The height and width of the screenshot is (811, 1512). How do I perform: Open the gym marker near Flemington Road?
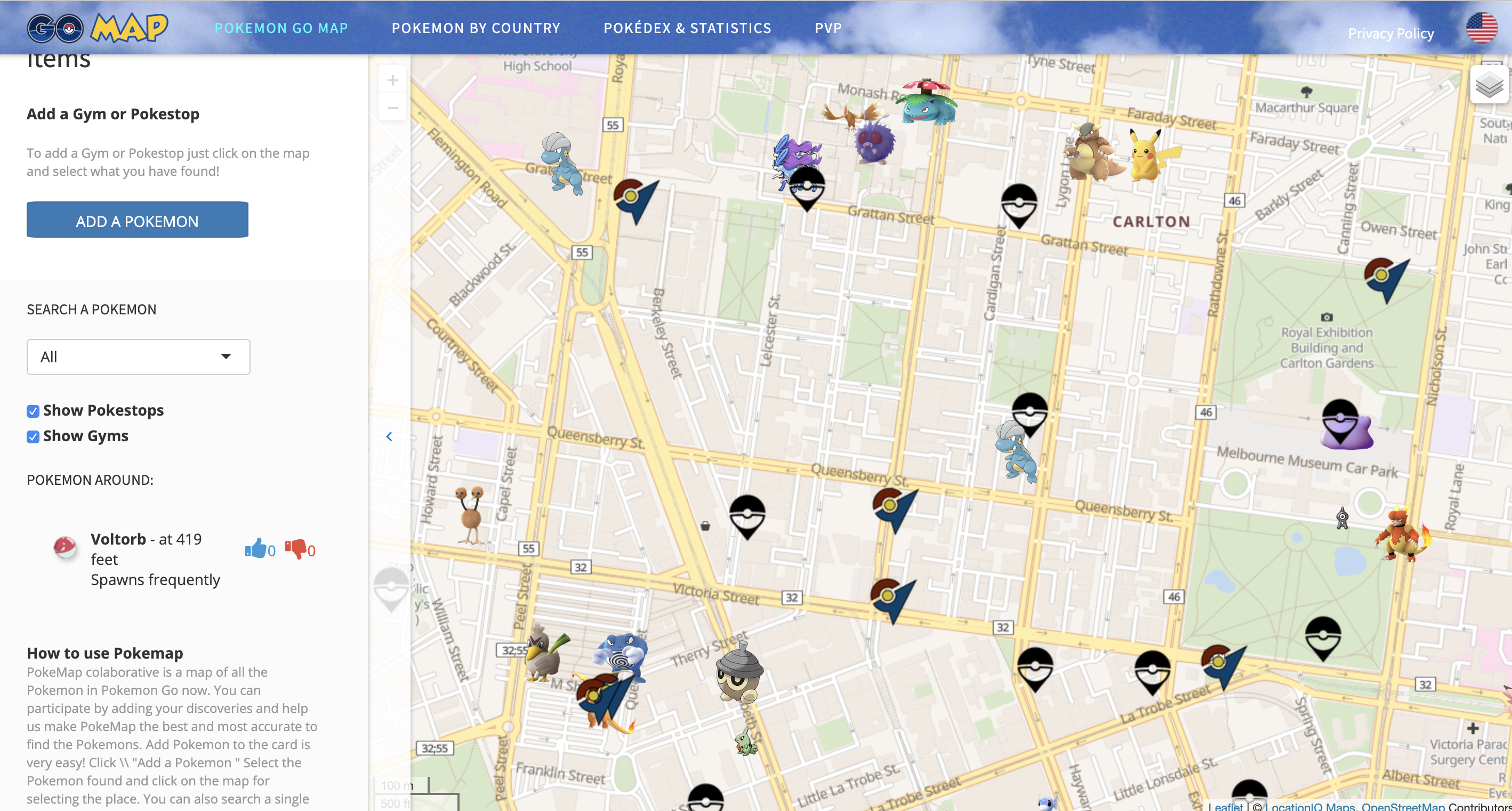click(x=635, y=201)
